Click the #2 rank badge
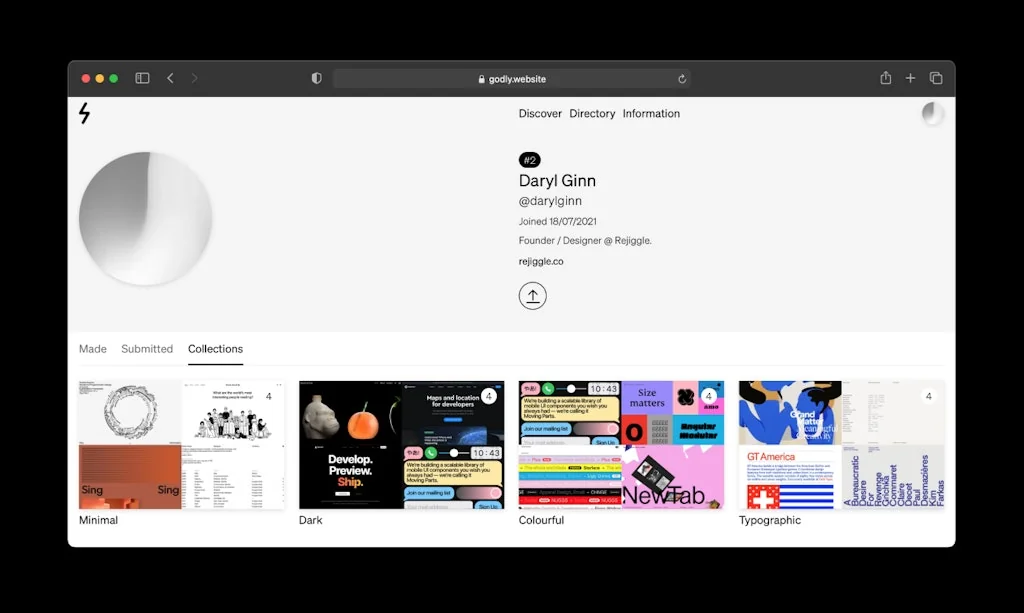This screenshot has width=1024, height=613. pos(530,160)
